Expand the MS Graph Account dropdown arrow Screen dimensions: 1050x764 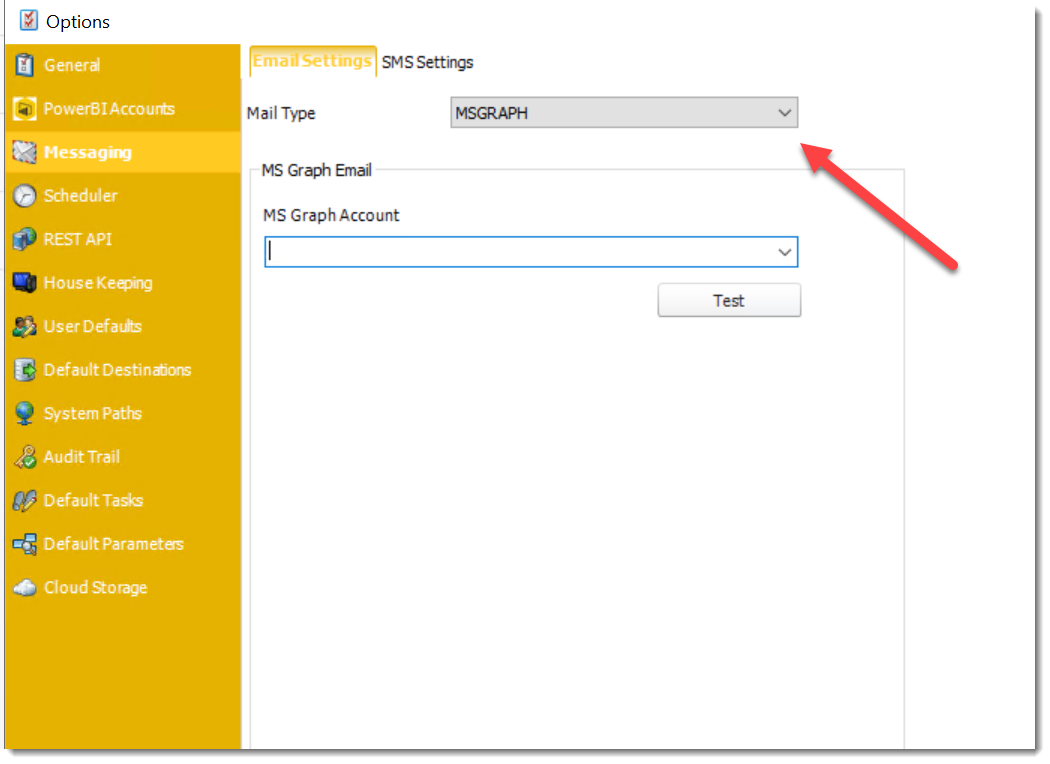click(785, 253)
